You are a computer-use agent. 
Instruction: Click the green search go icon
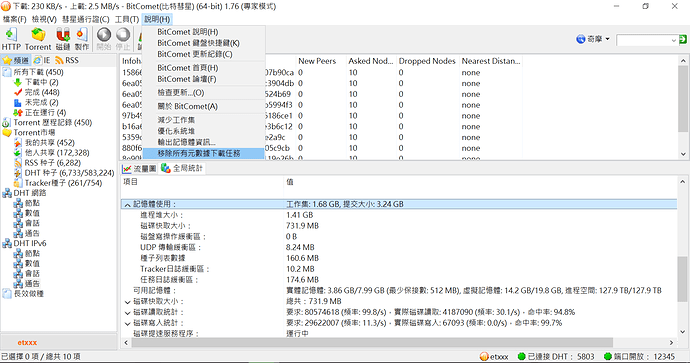683,39
